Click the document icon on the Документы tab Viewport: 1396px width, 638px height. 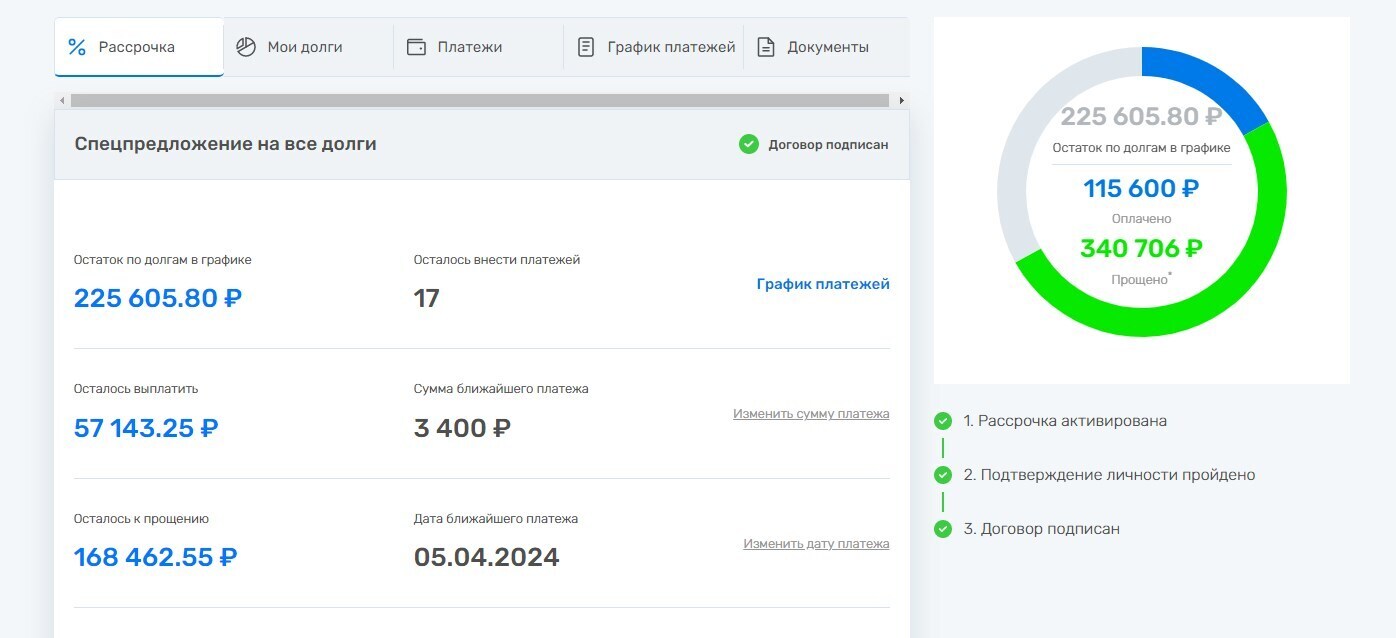765,46
